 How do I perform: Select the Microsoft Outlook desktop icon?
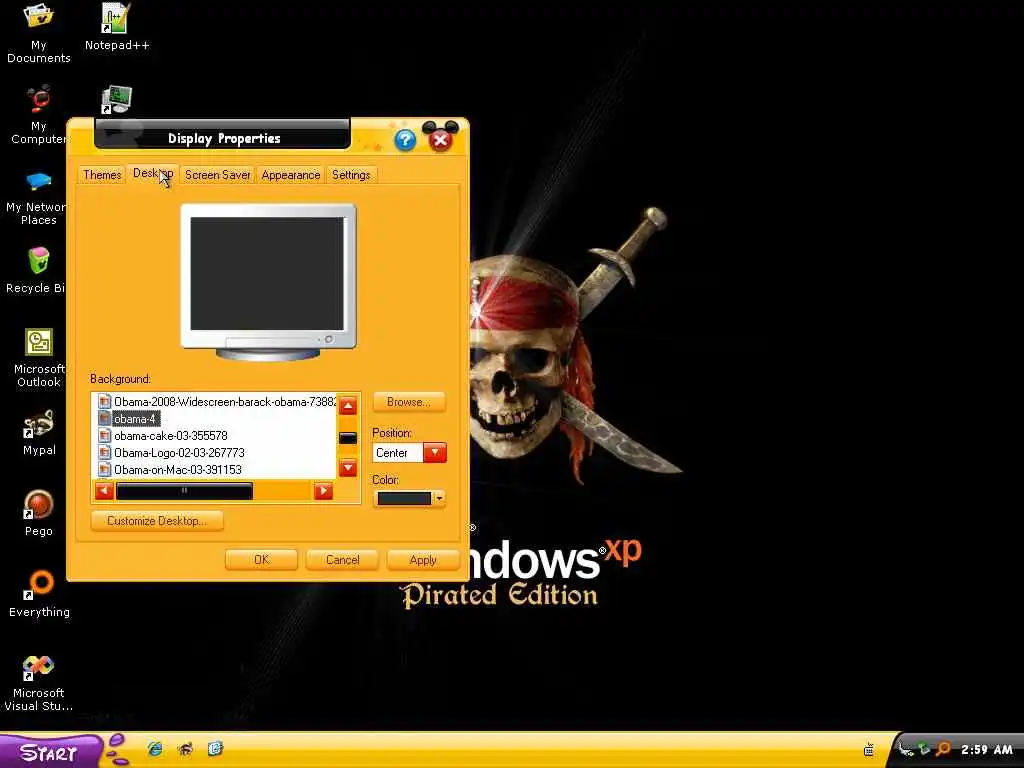pos(39,358)
